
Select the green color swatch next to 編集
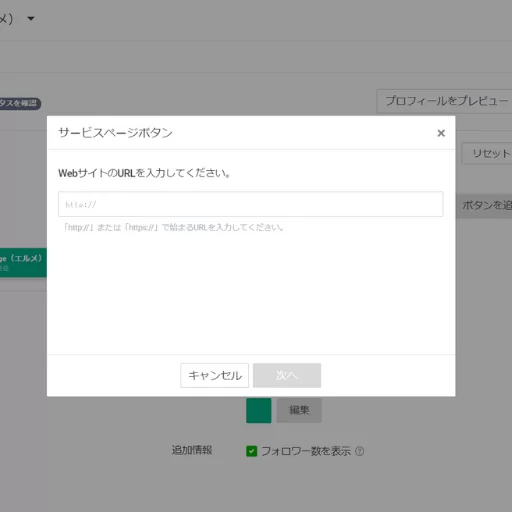pyautogui.click(x=259, y=410)
